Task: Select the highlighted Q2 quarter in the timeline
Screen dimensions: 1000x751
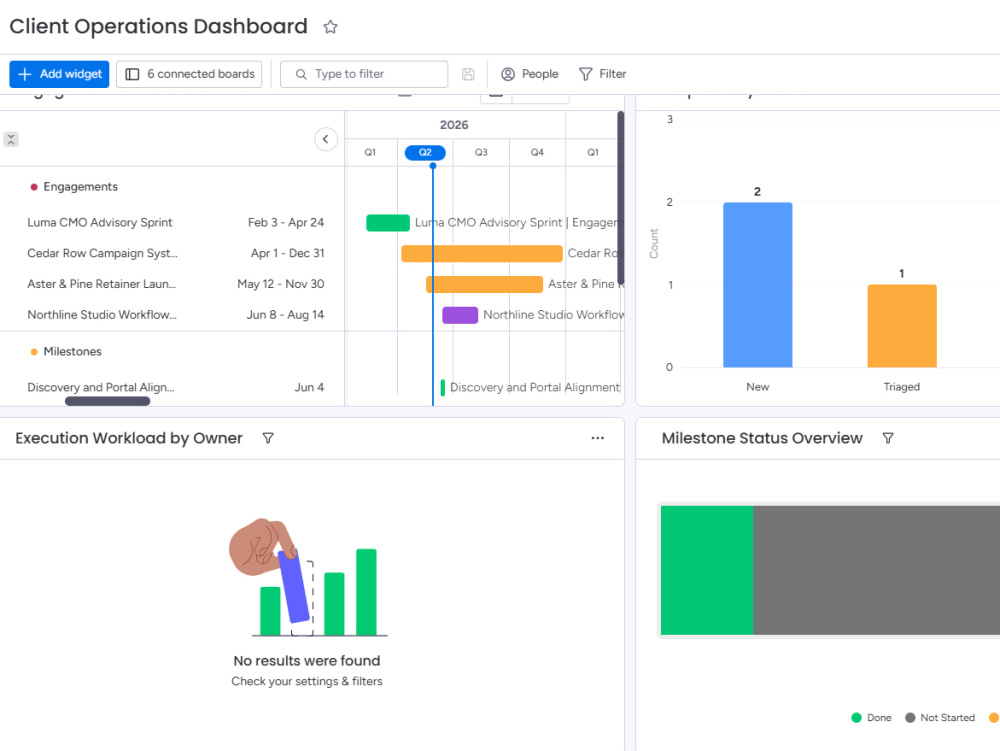Action: pos(425,152)
